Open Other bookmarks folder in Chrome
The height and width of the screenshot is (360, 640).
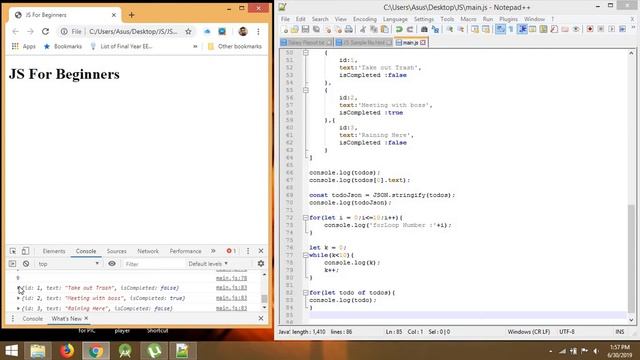click(x=235, y=46)
